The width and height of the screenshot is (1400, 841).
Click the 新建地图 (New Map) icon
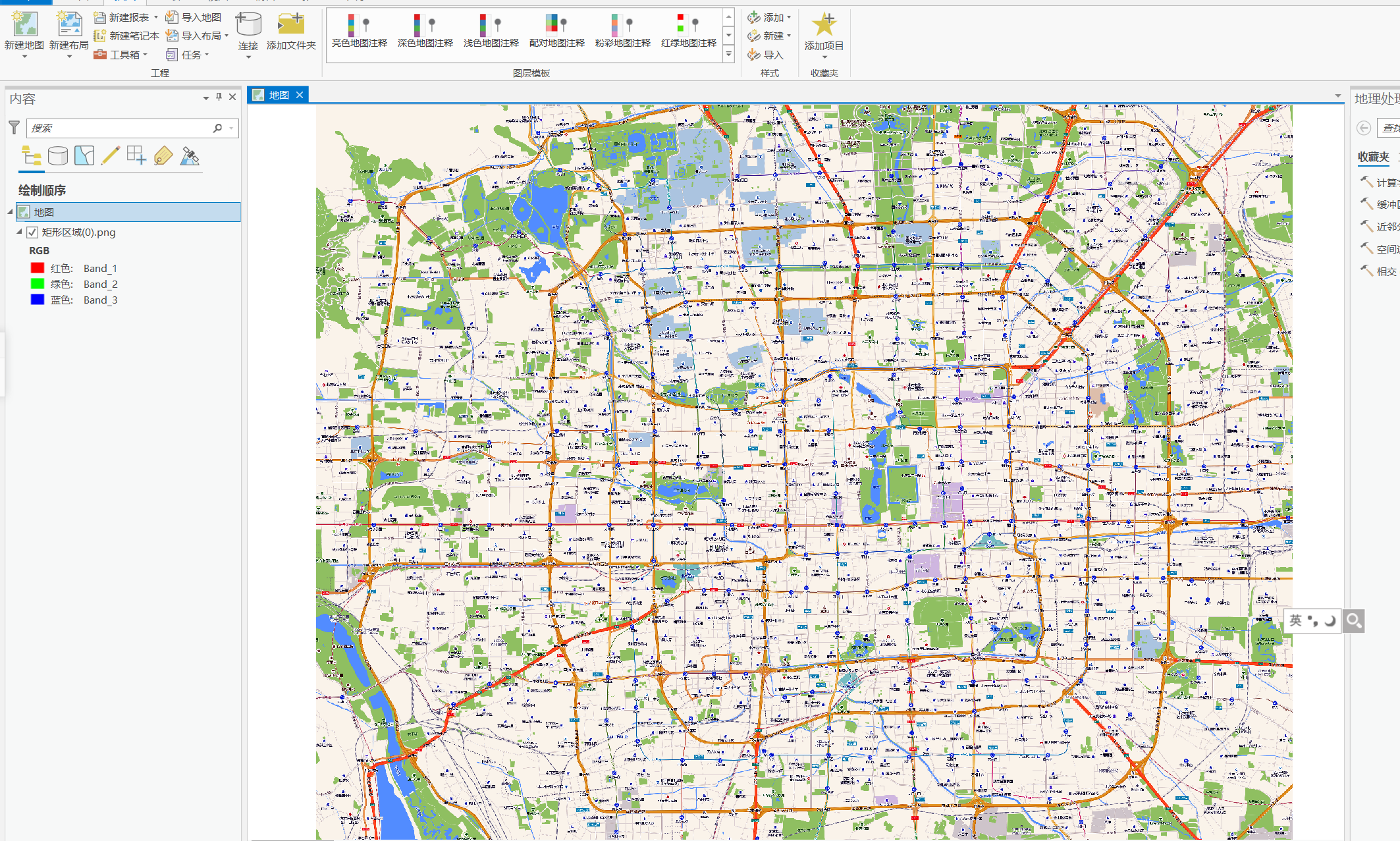click(24, 24)
